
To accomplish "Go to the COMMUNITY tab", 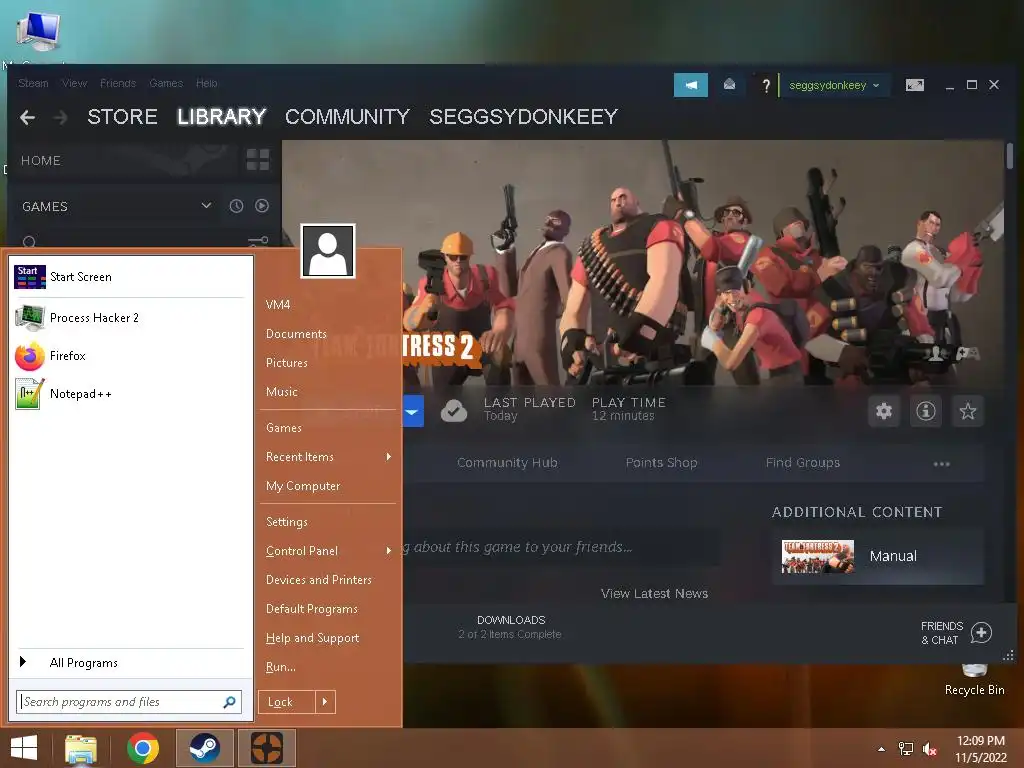I will tap(347, 117).
